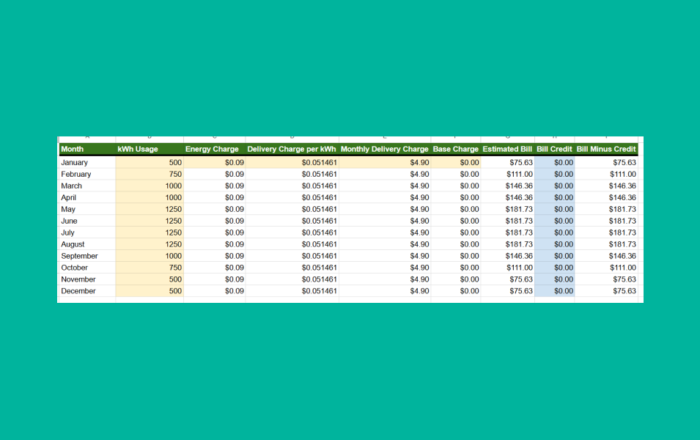Select May's bill minus credit $181.73
Image resolution: width=700 pixels, height=440 pixels.
[x=606, y=209]
